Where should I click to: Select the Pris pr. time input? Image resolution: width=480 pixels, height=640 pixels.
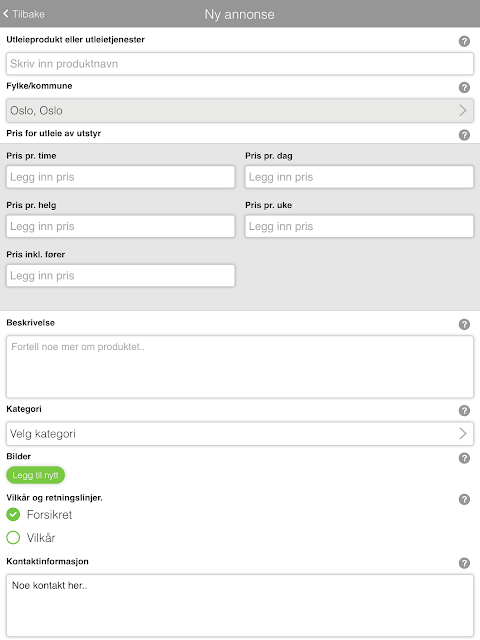pos(120,177)
